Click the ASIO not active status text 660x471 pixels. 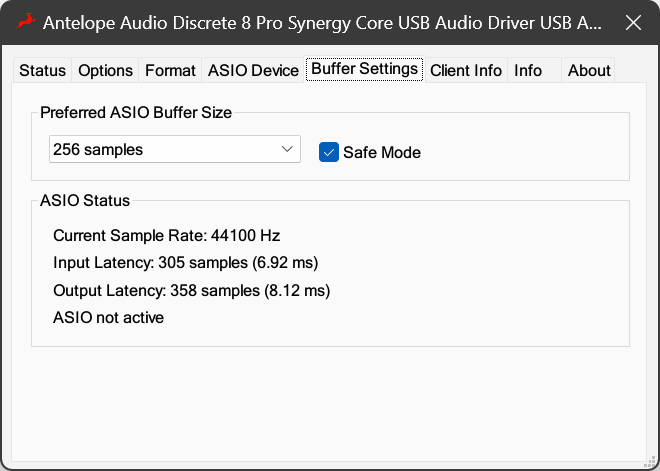click(x=108, y=317)
